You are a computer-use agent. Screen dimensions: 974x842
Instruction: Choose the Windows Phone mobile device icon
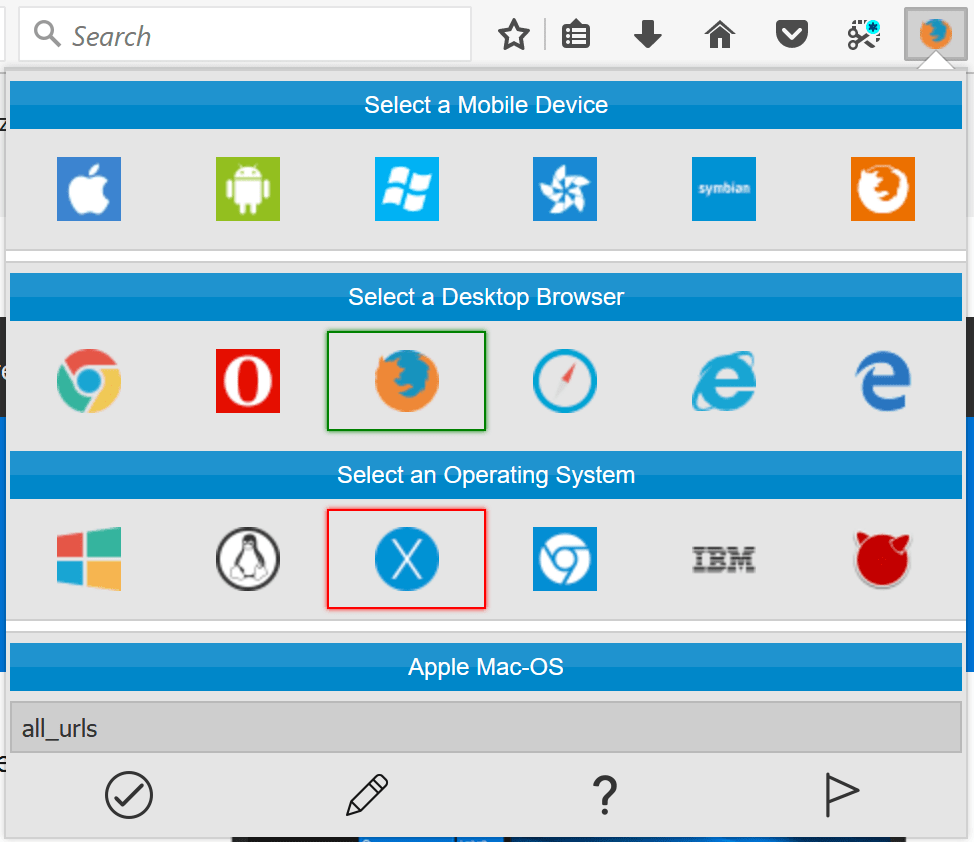pyautogui.click(x=407, y=189)
